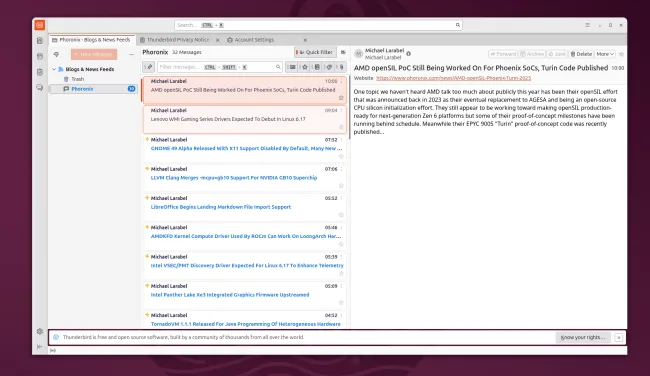Open Settings gear in the spaces toolbar
The height and width of the screenshot is (376, 650).
(40, 331)
